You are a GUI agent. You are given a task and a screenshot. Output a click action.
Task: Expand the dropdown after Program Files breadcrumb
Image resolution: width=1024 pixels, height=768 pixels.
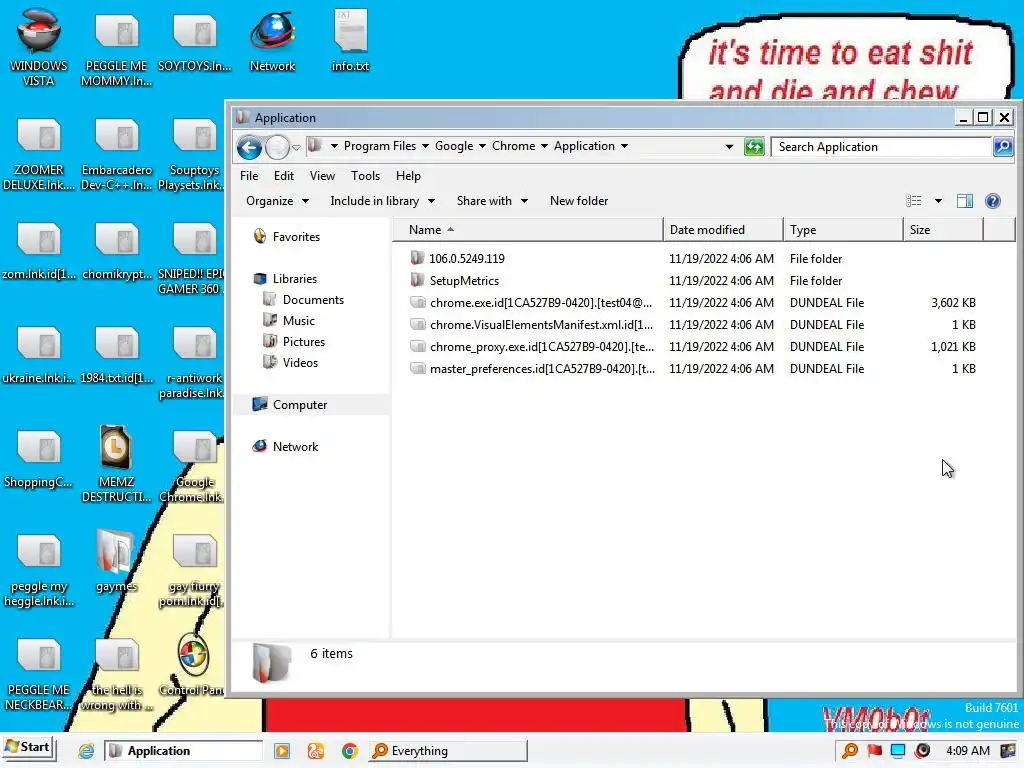[425, 146]
